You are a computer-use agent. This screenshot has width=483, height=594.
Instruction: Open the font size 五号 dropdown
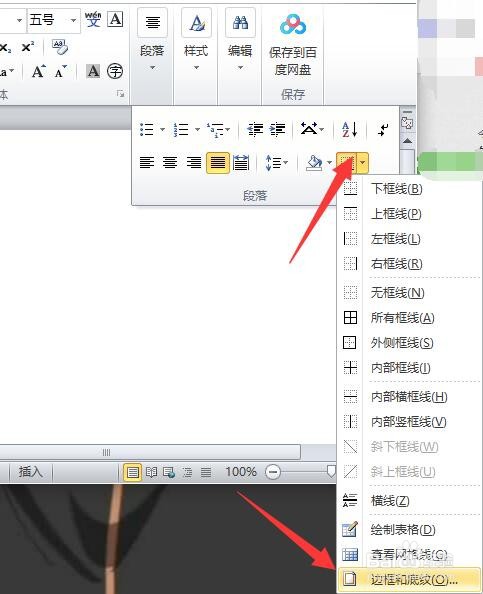(73, 20)
